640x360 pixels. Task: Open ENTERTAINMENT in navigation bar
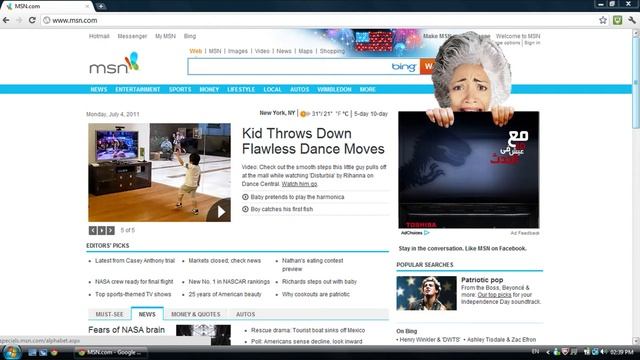coord(138,89)
